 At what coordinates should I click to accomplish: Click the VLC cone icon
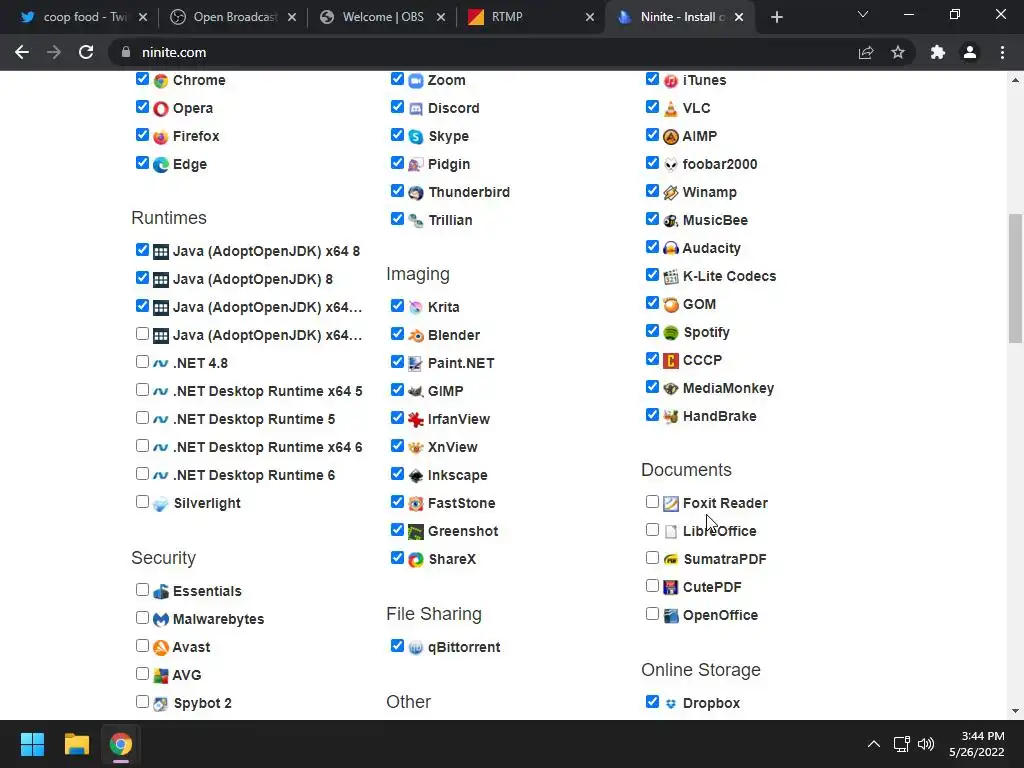pos(671,108)
